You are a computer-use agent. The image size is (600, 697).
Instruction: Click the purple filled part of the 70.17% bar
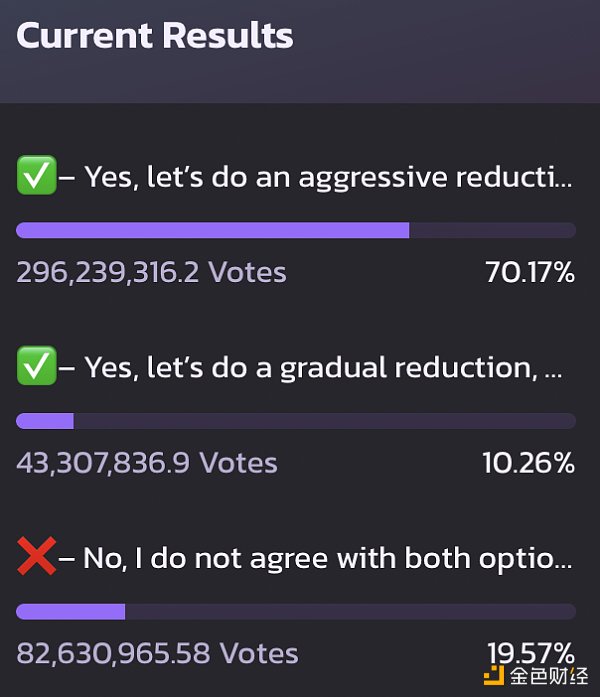pyautogui.click(x=212, y=231)
